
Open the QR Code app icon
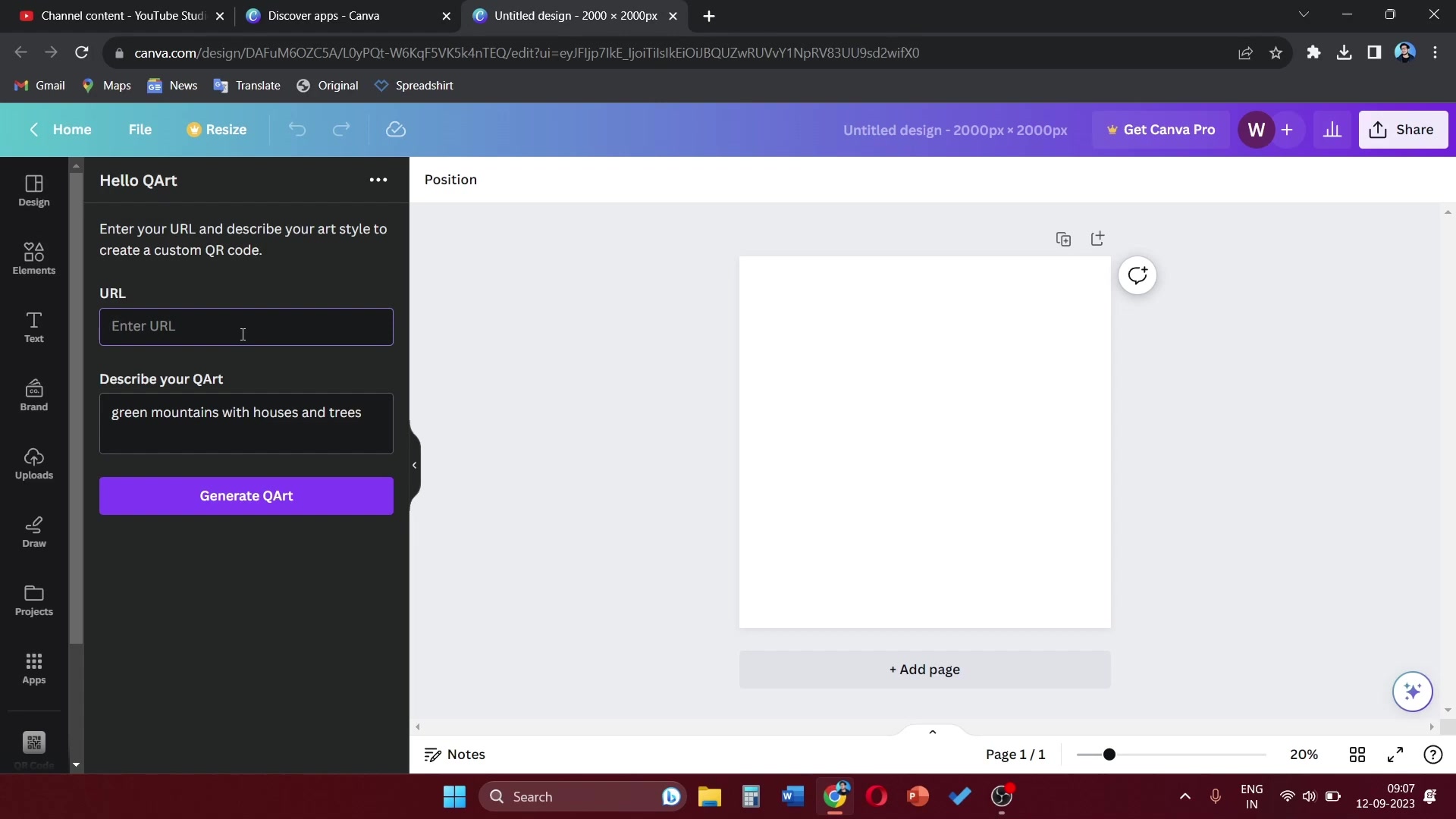(x=34, y=742)
